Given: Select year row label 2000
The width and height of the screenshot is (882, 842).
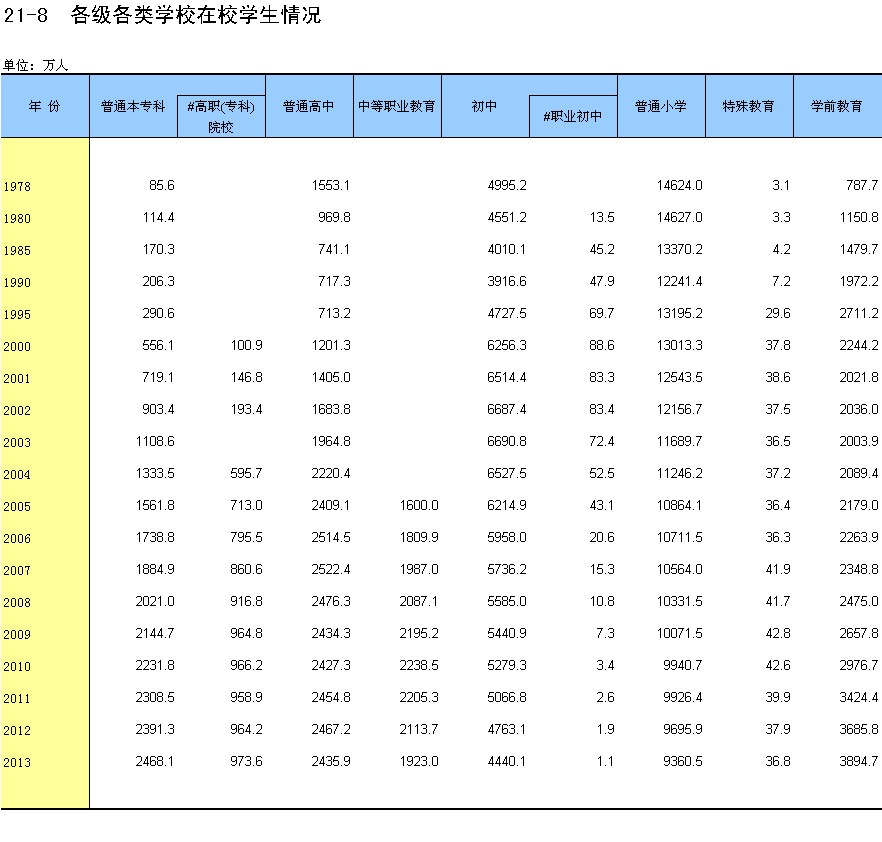Looking at the screenshot, I should (x=17, y=346).
